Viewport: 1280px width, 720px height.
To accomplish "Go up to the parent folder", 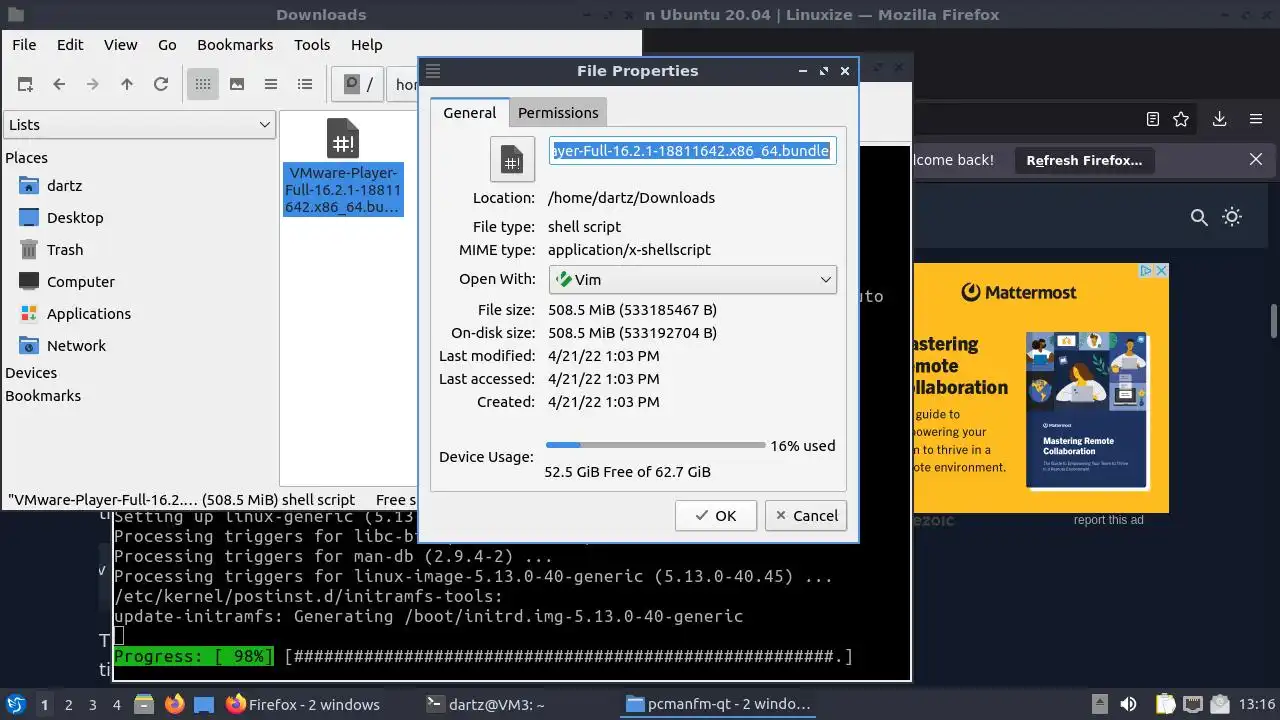I will tap(127, 84).
